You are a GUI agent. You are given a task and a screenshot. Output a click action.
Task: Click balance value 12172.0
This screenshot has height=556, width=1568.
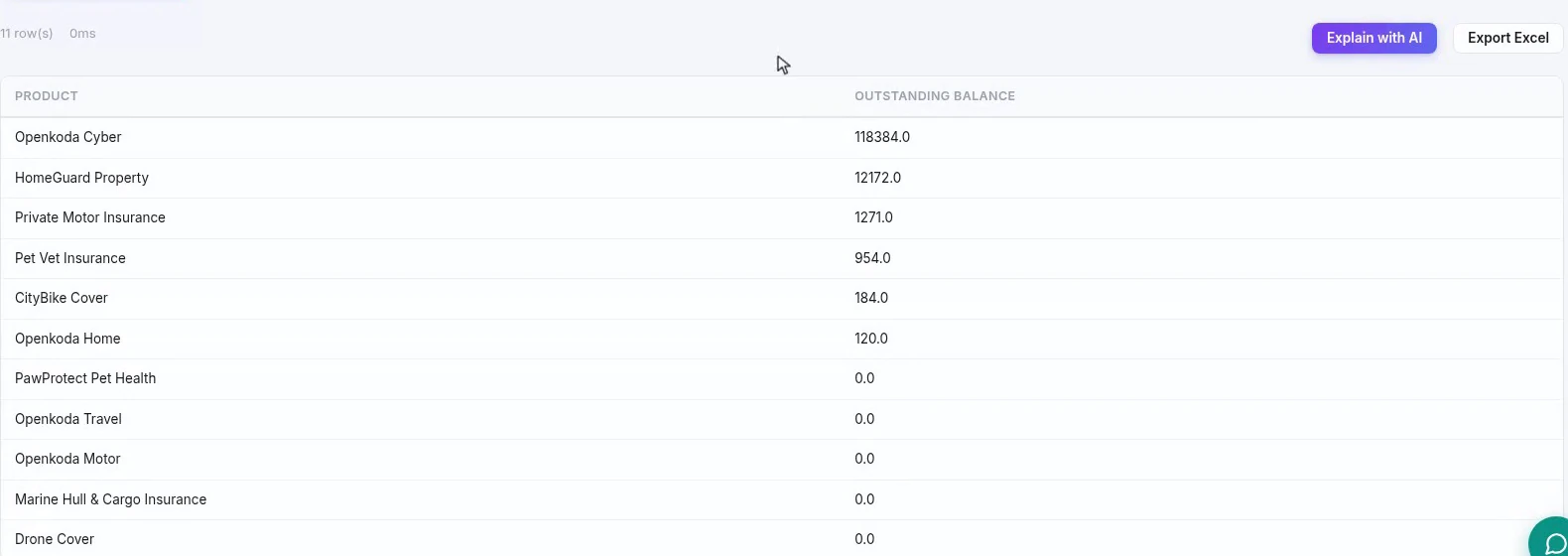coord(878,178)
